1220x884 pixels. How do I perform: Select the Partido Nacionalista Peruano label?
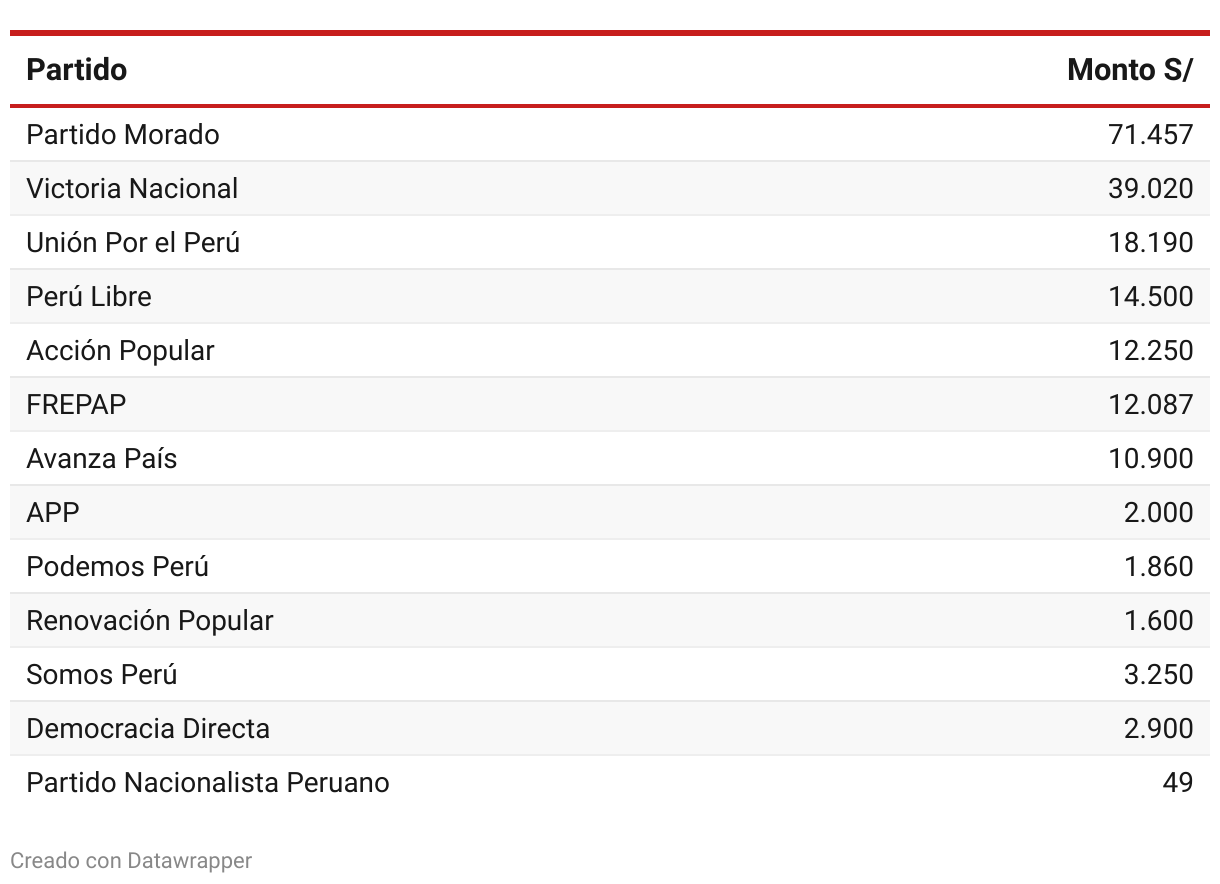point(207,783)
